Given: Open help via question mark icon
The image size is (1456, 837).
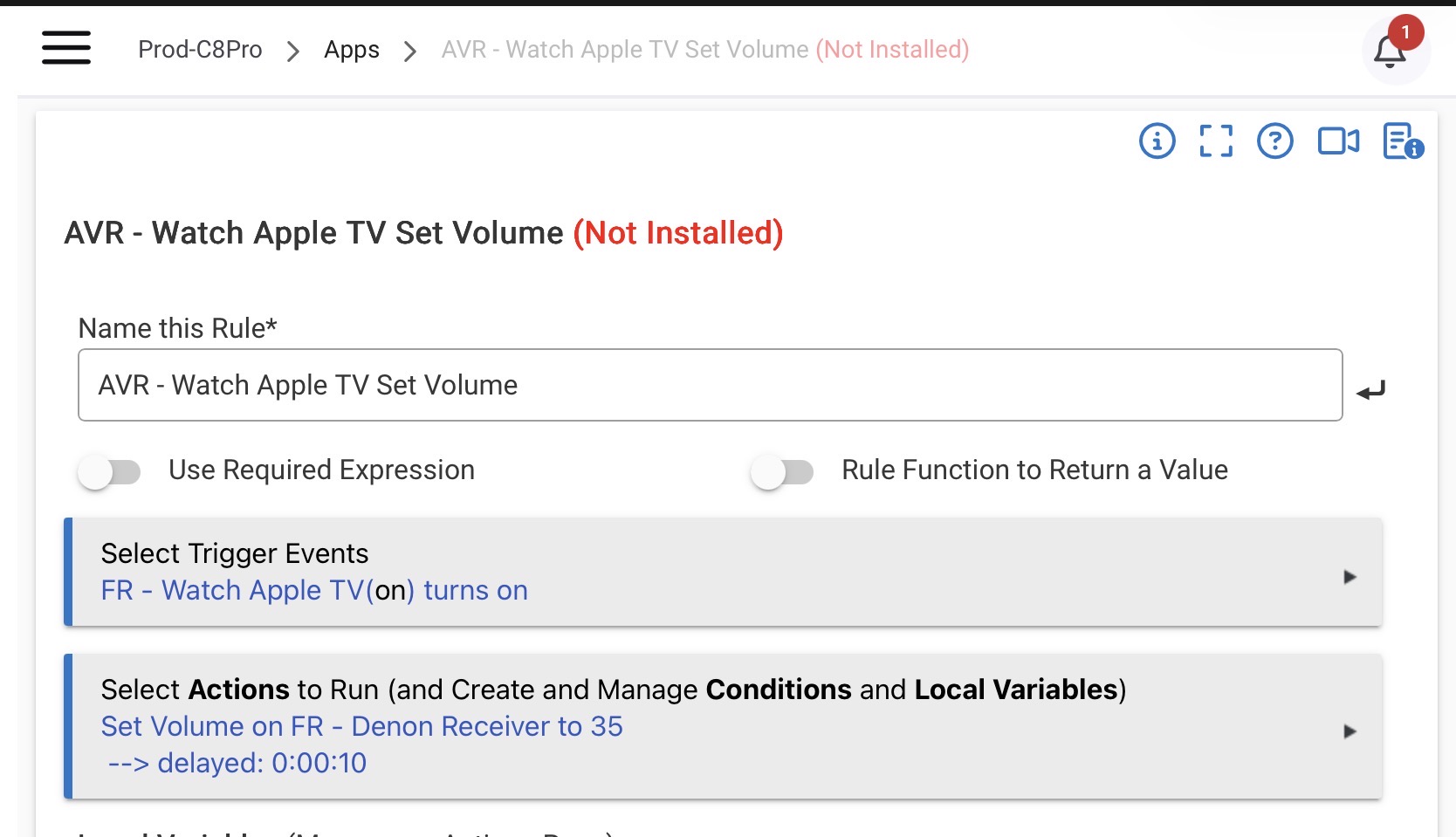Looking at the screenshot, I should tap(1274, 141).
